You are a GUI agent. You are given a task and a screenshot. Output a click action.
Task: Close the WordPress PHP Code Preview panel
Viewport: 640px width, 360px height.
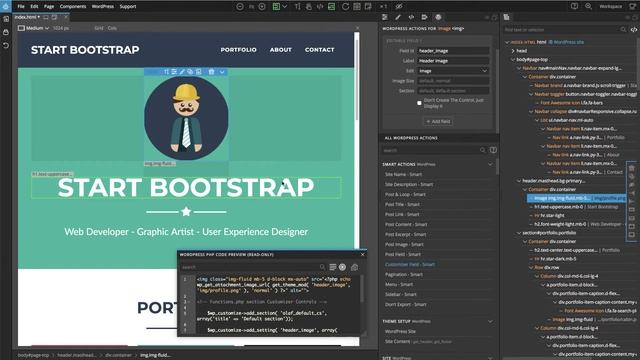(362, 254)
